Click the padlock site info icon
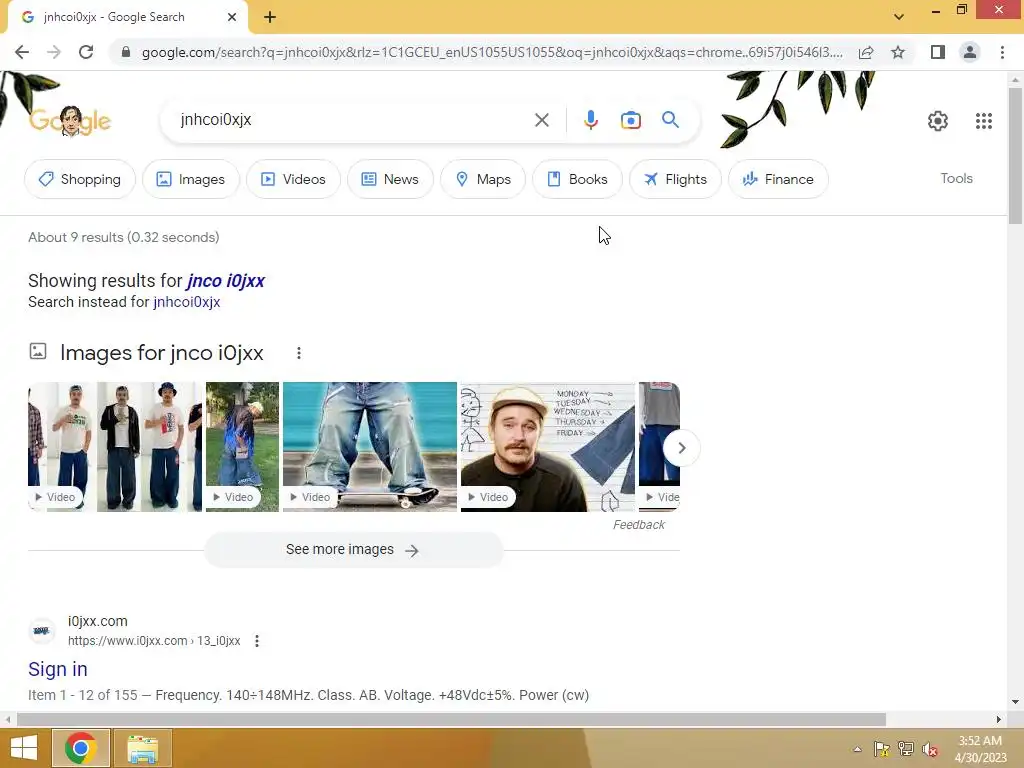Image resolution: width=1024 pixels, height=768 pixels. click(126, 52)
